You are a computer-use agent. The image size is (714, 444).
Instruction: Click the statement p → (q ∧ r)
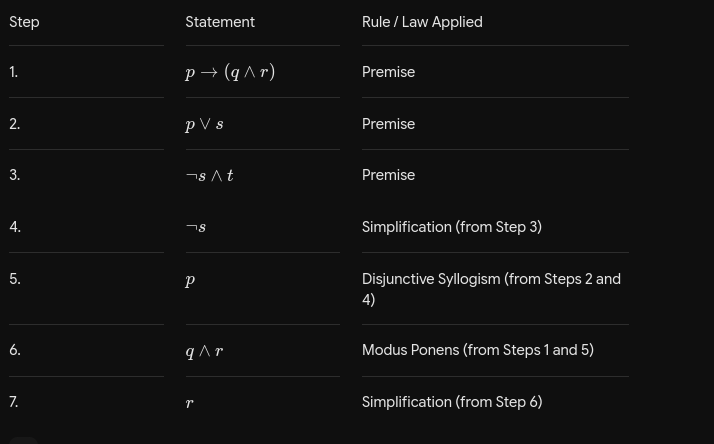(x=230, y=72)
